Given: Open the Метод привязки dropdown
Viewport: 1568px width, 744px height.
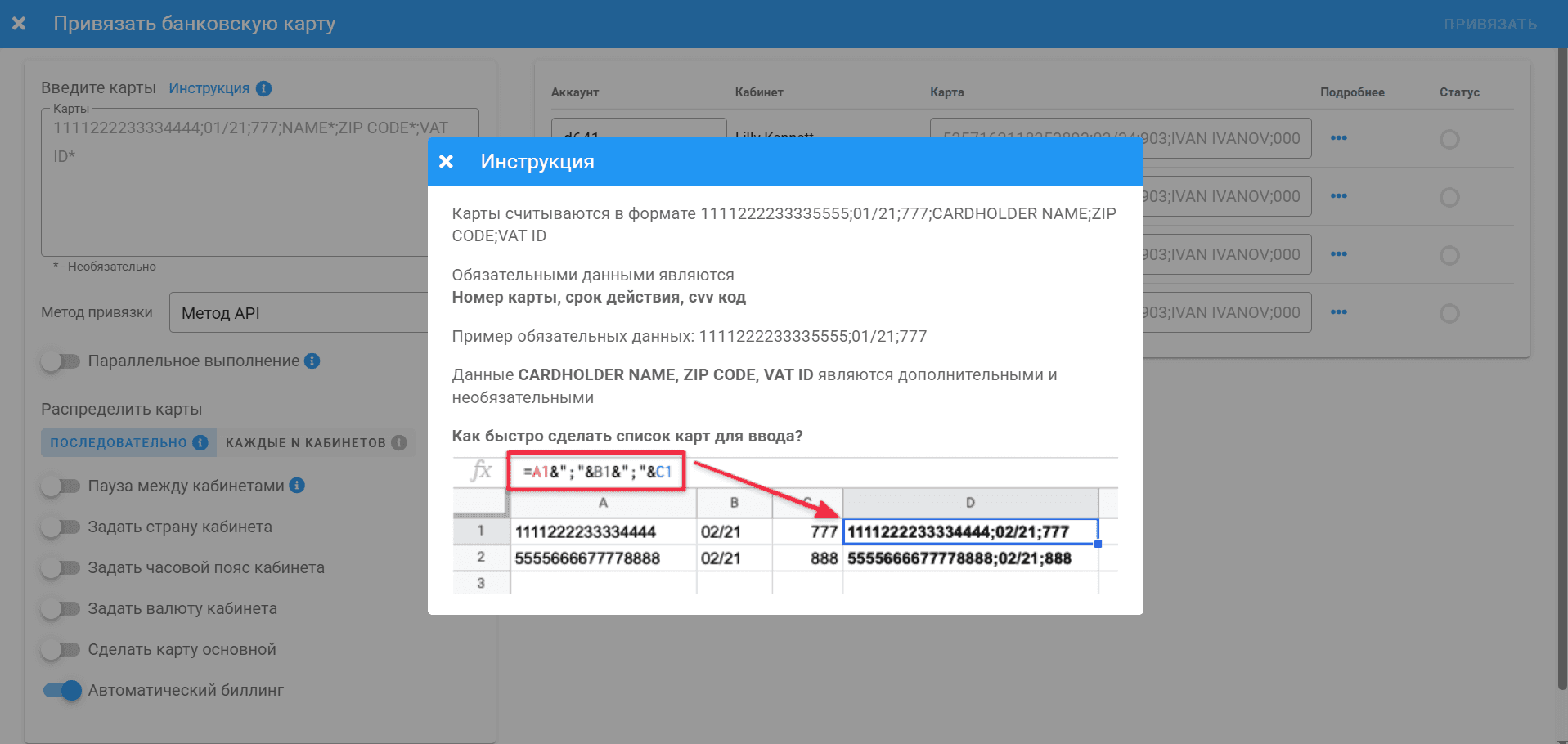Looking at the screenshot, I should click(x=298, y=313).
